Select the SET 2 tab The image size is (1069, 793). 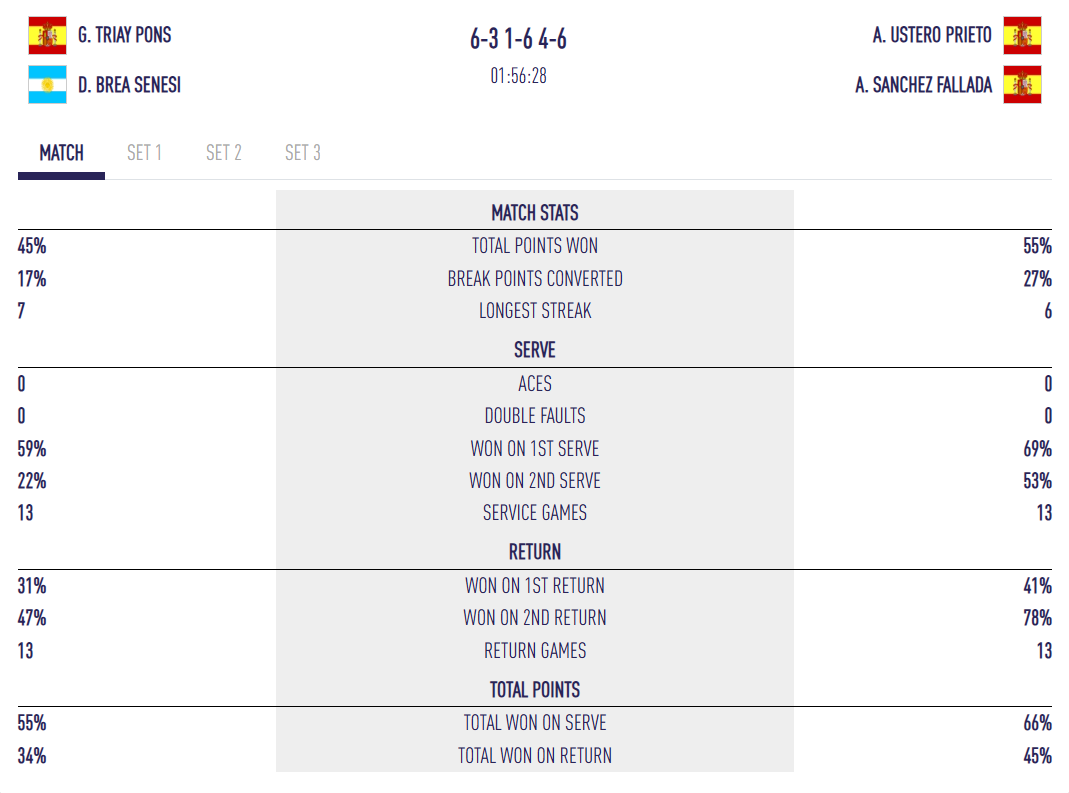pos(224,153)
